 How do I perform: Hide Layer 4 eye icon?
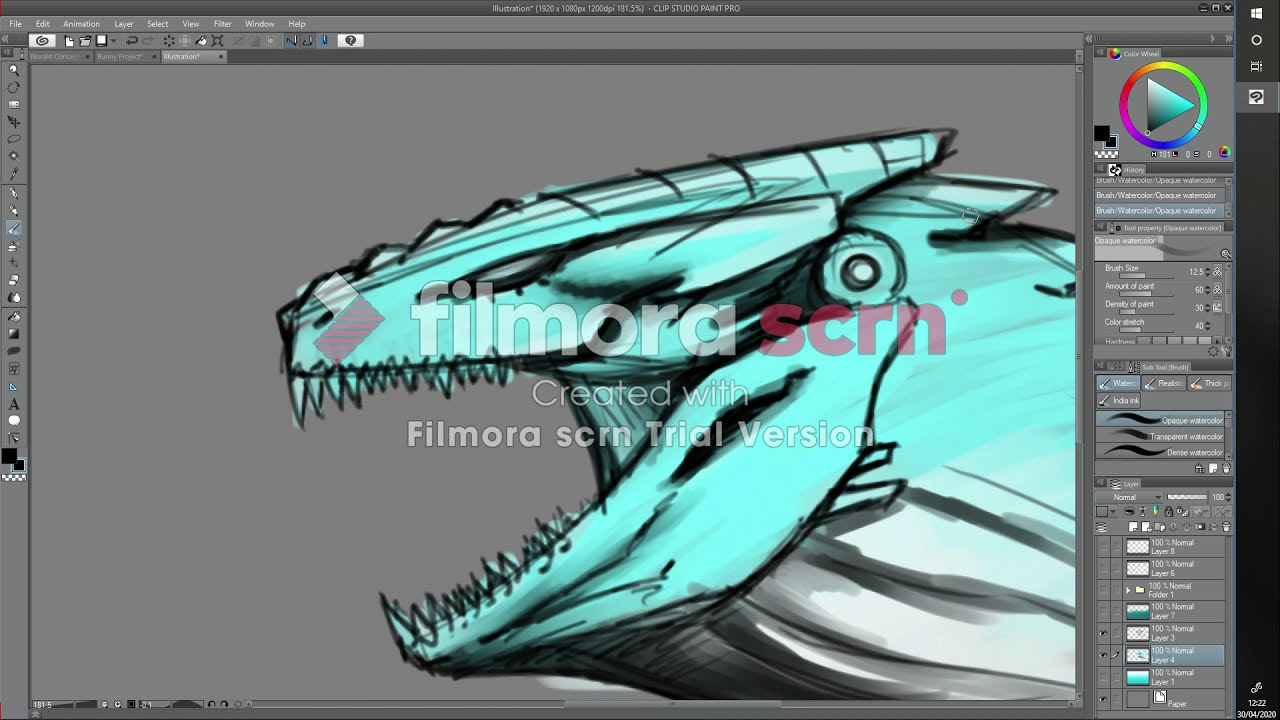(x=1103, y=656)
